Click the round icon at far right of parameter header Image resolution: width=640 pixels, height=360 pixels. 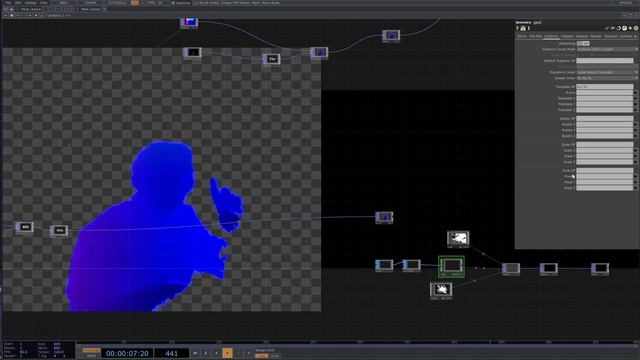pyautogui.click(x=636, y=28)
